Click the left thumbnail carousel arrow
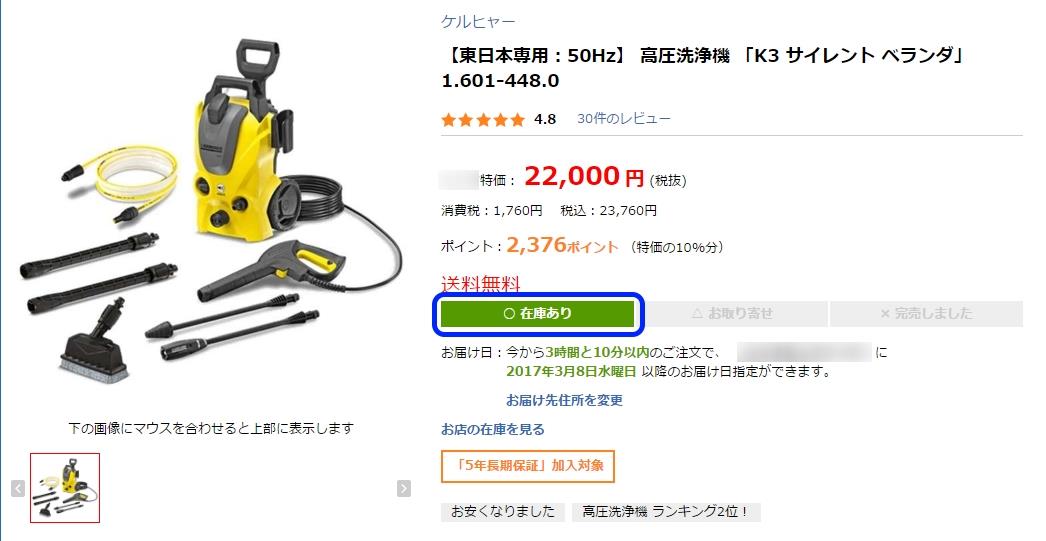Viewport: 1046px width, 541px height. [18, 488]
